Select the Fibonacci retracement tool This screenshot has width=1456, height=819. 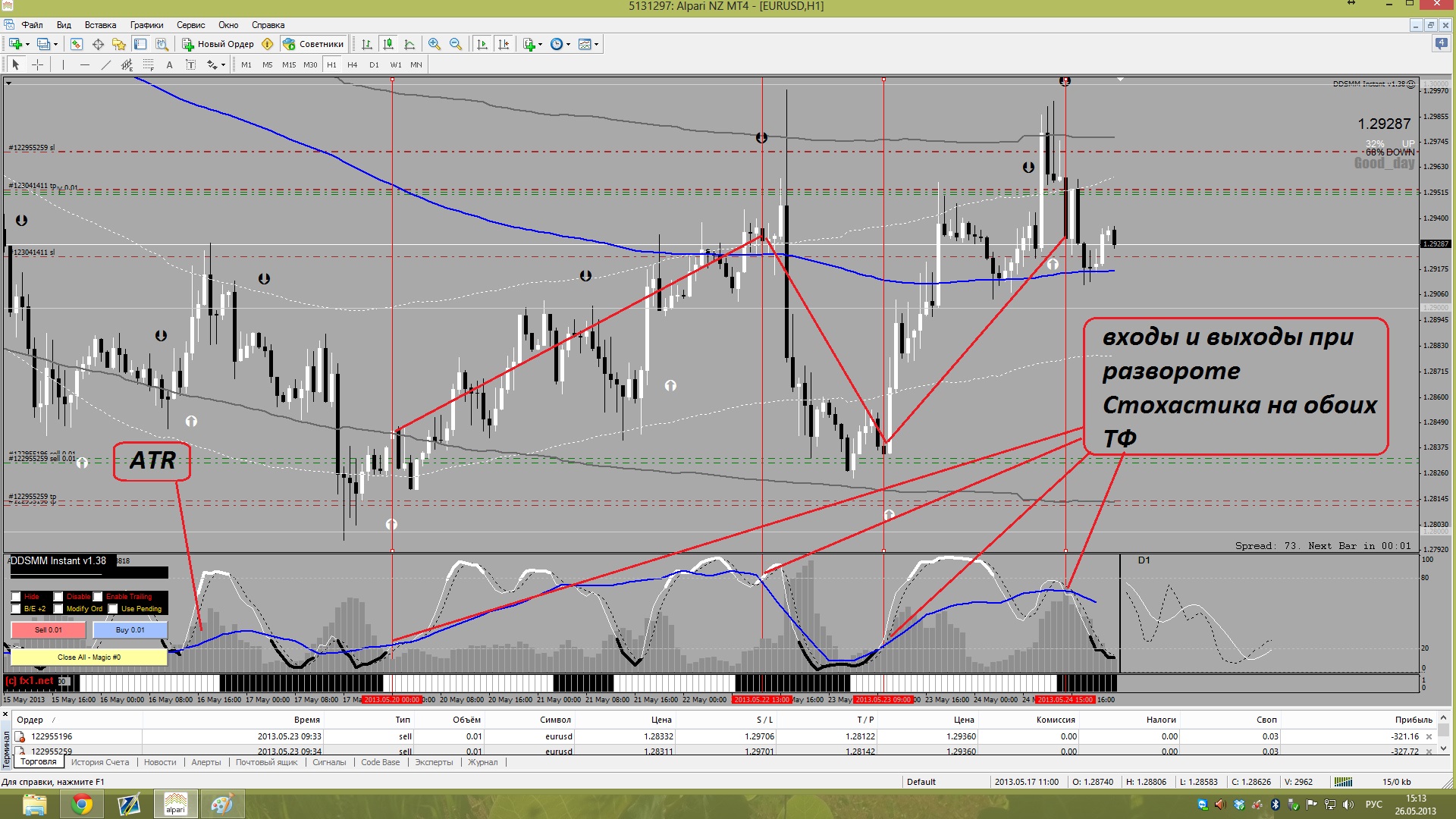pos(148,64)
